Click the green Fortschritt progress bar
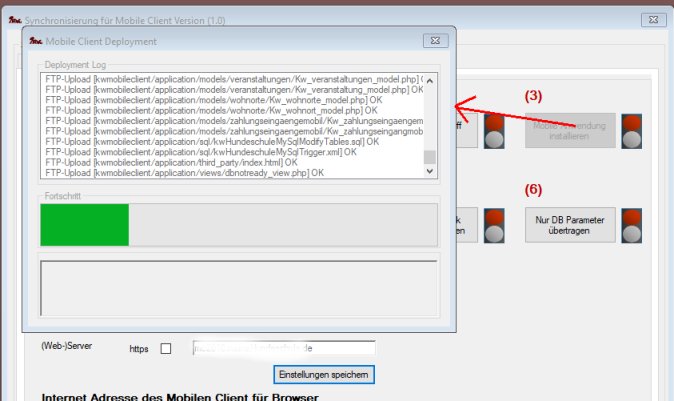The image size is (674, 401). tap(85, 224)
